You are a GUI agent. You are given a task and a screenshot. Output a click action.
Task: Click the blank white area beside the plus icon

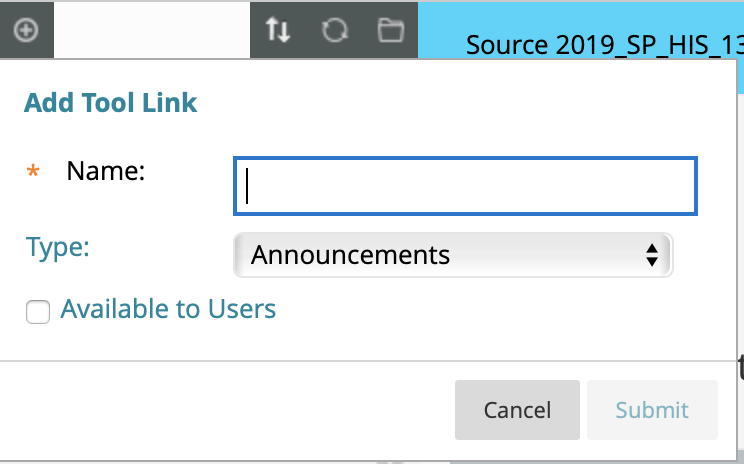click(x=152, y=30)
